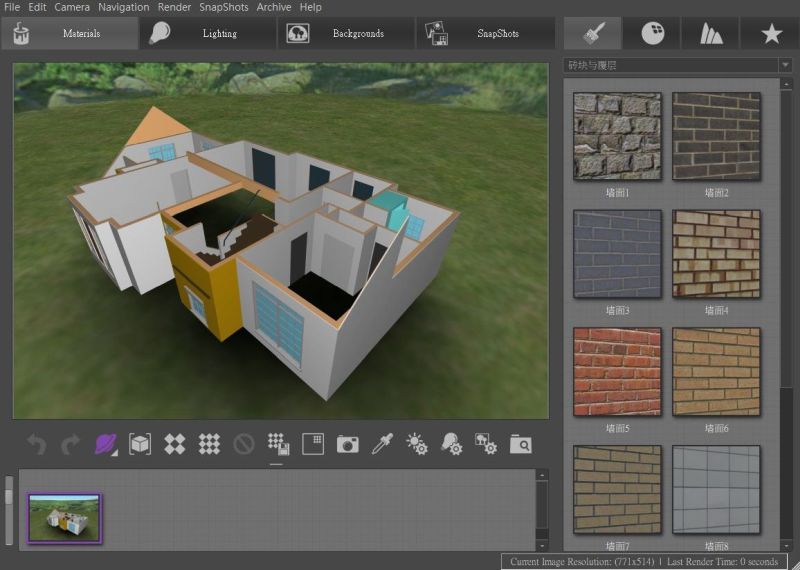Click the grid with save disk icon

278,444
